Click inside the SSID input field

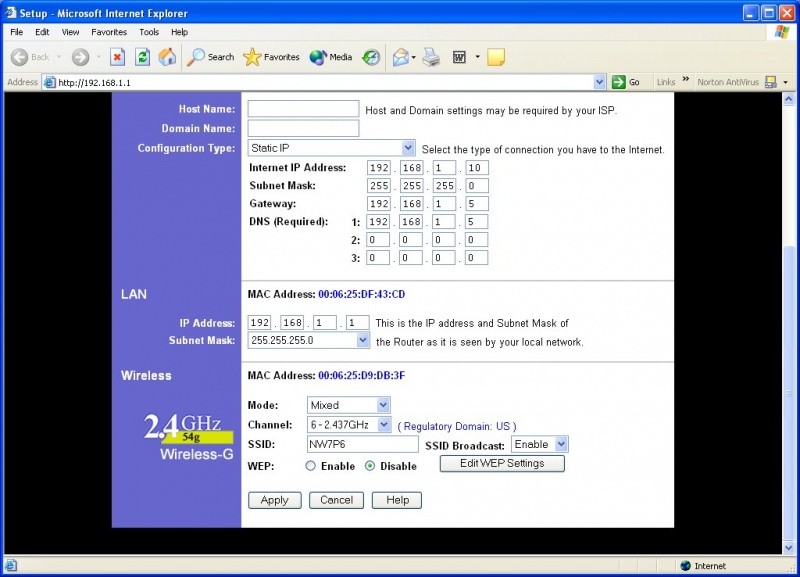click(x=362, y=444)
